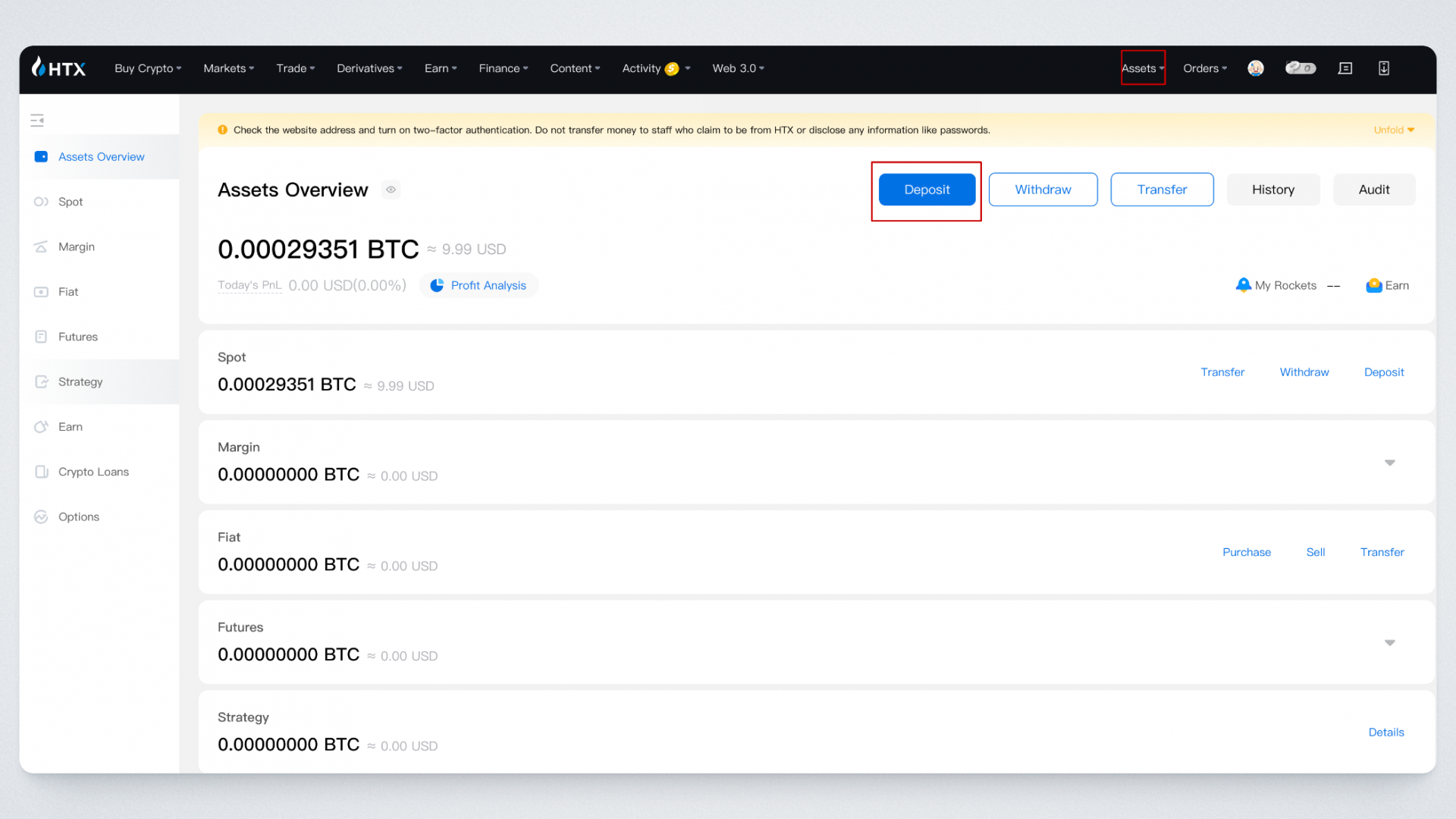Viewport: 1456px width, 819px height.
Task: Collapse the sidebar with the menu icon
Action: point(37,120)
